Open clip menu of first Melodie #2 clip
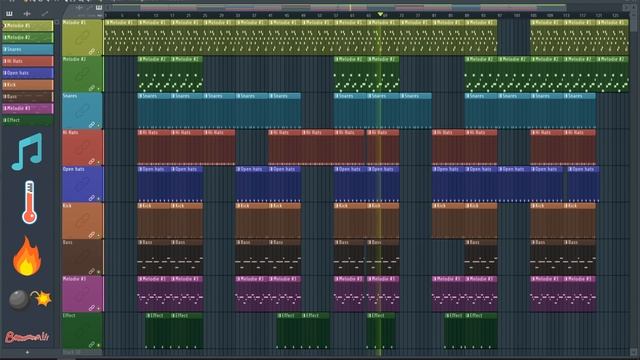This screenshot has height=360, width=640. click(140, 60)
